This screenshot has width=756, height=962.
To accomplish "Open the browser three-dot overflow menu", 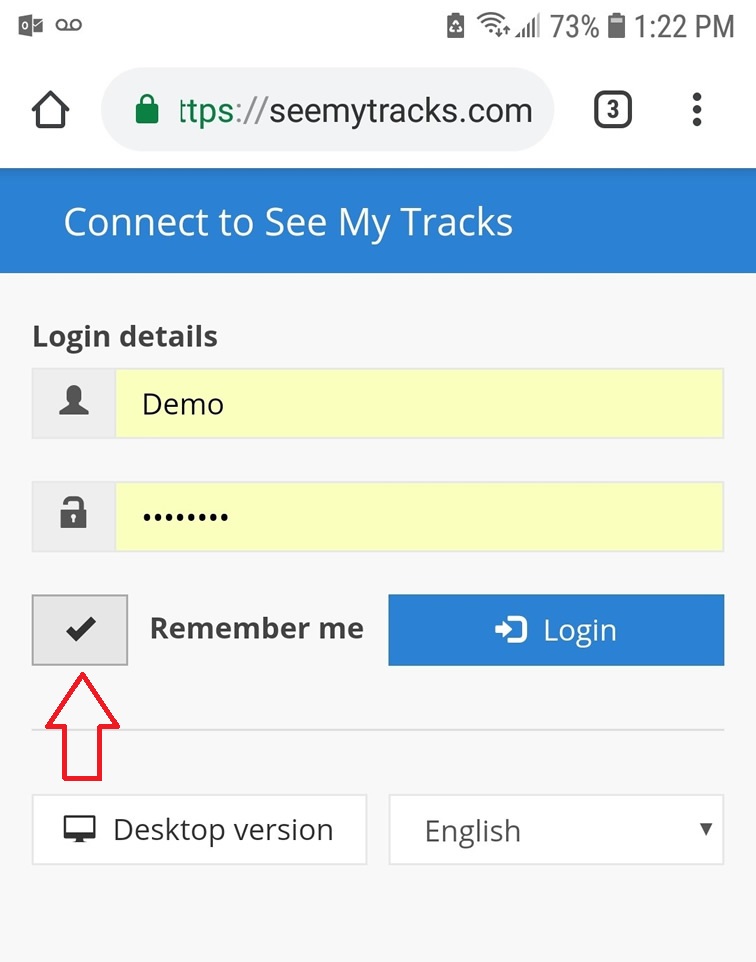I will 696,110.
